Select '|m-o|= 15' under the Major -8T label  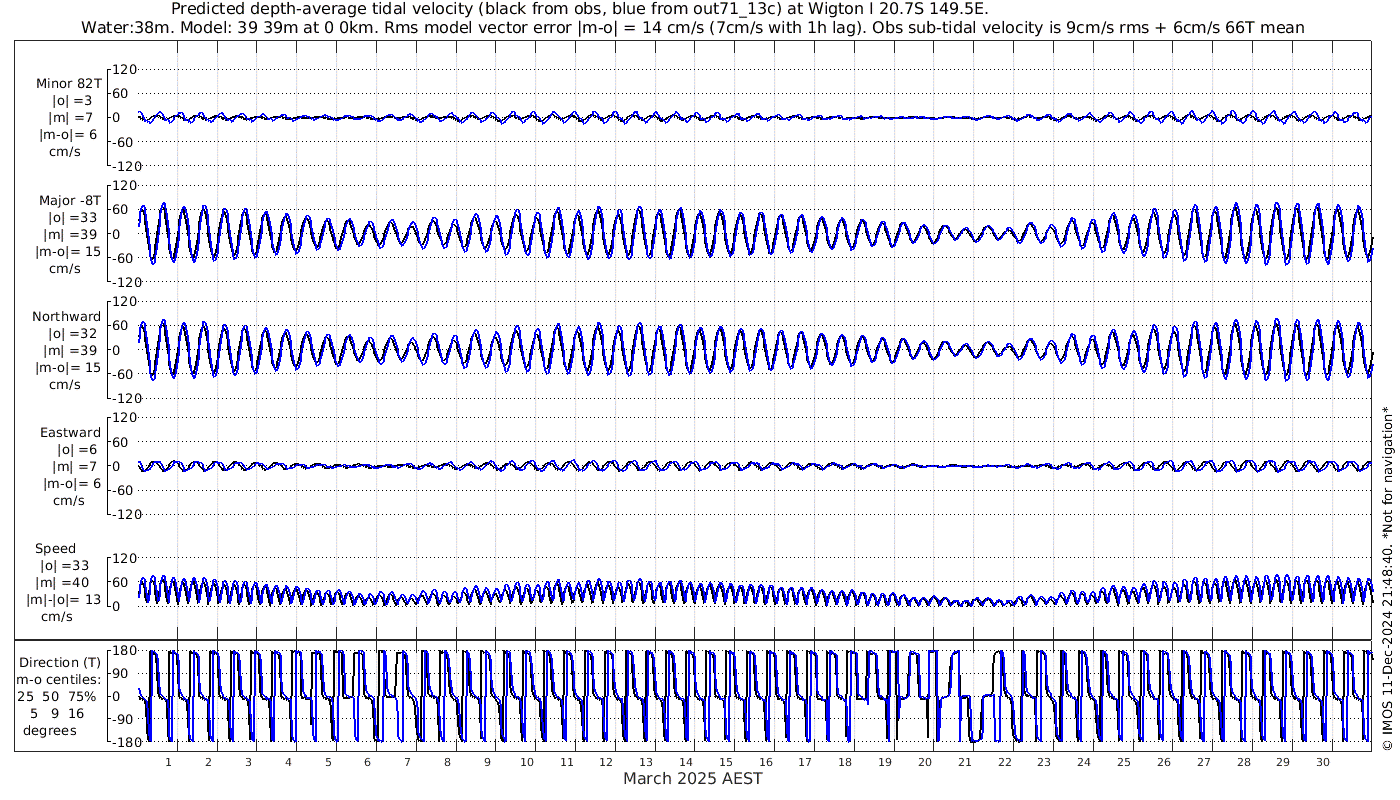click(68, 251)
